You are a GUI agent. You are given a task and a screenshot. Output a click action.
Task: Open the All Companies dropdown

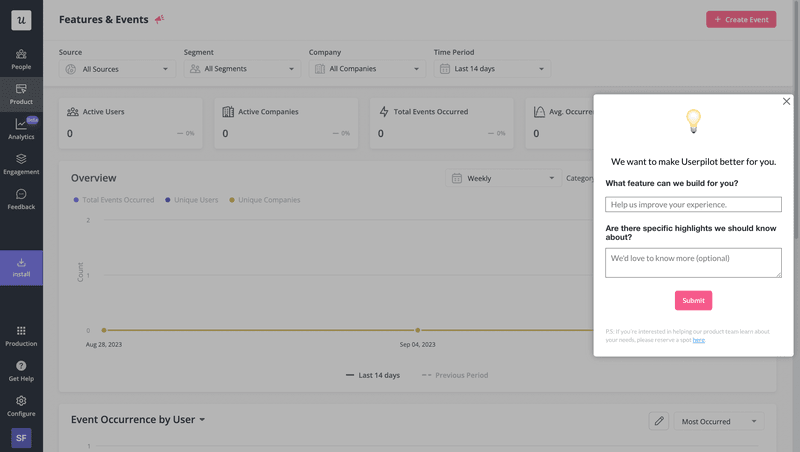point(367,69)
